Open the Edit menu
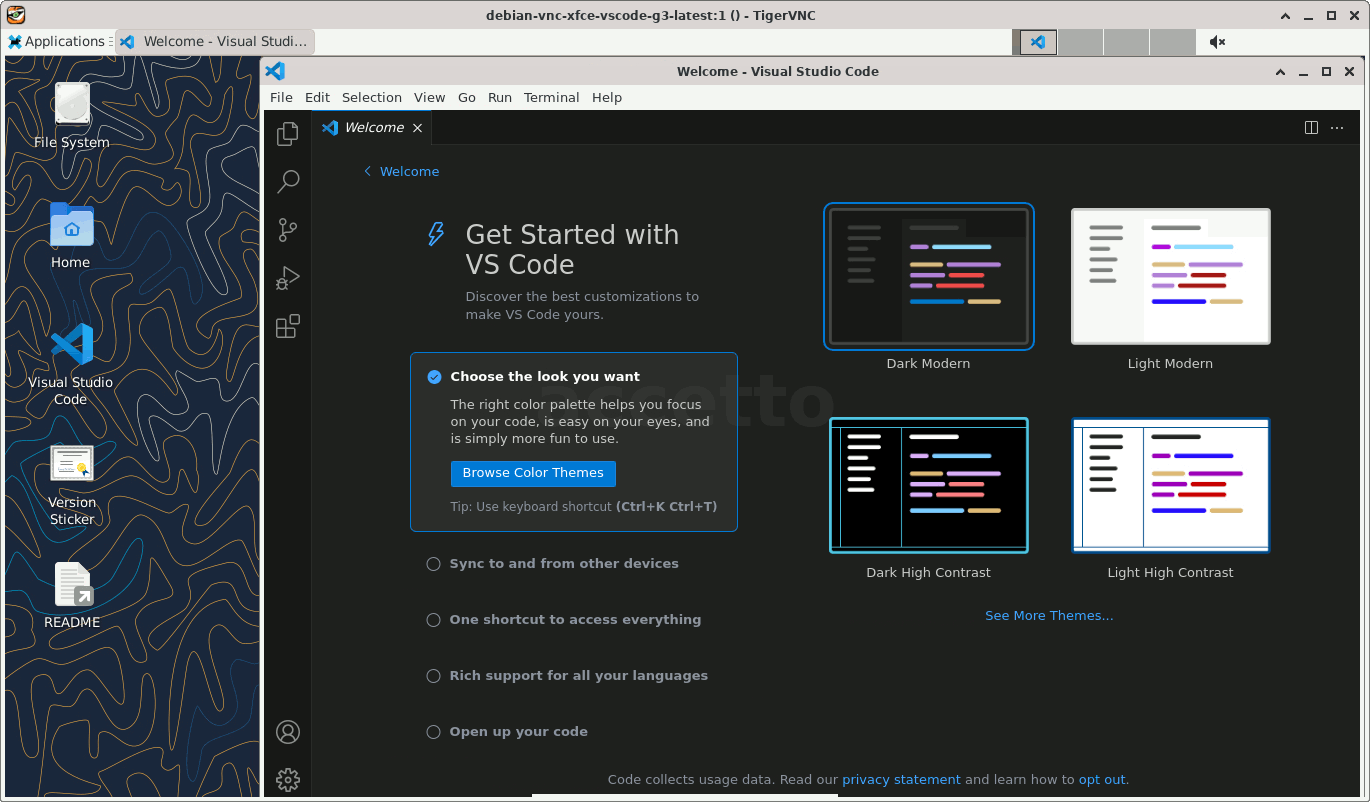The height and width of the screenshot is (802, 1370). (318, 98)
